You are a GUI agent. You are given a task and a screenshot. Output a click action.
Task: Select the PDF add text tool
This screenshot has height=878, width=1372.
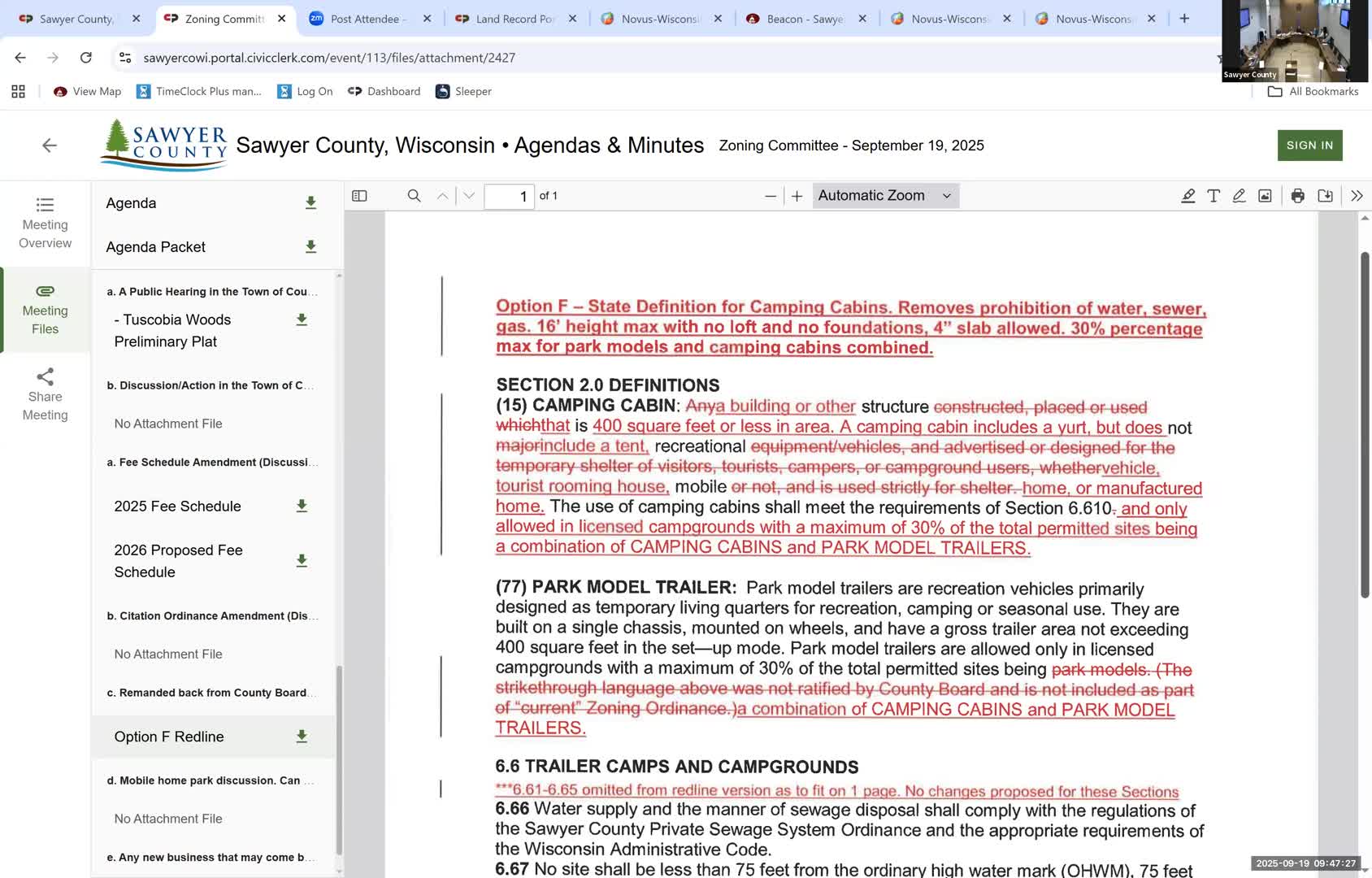pos(1213,196)
